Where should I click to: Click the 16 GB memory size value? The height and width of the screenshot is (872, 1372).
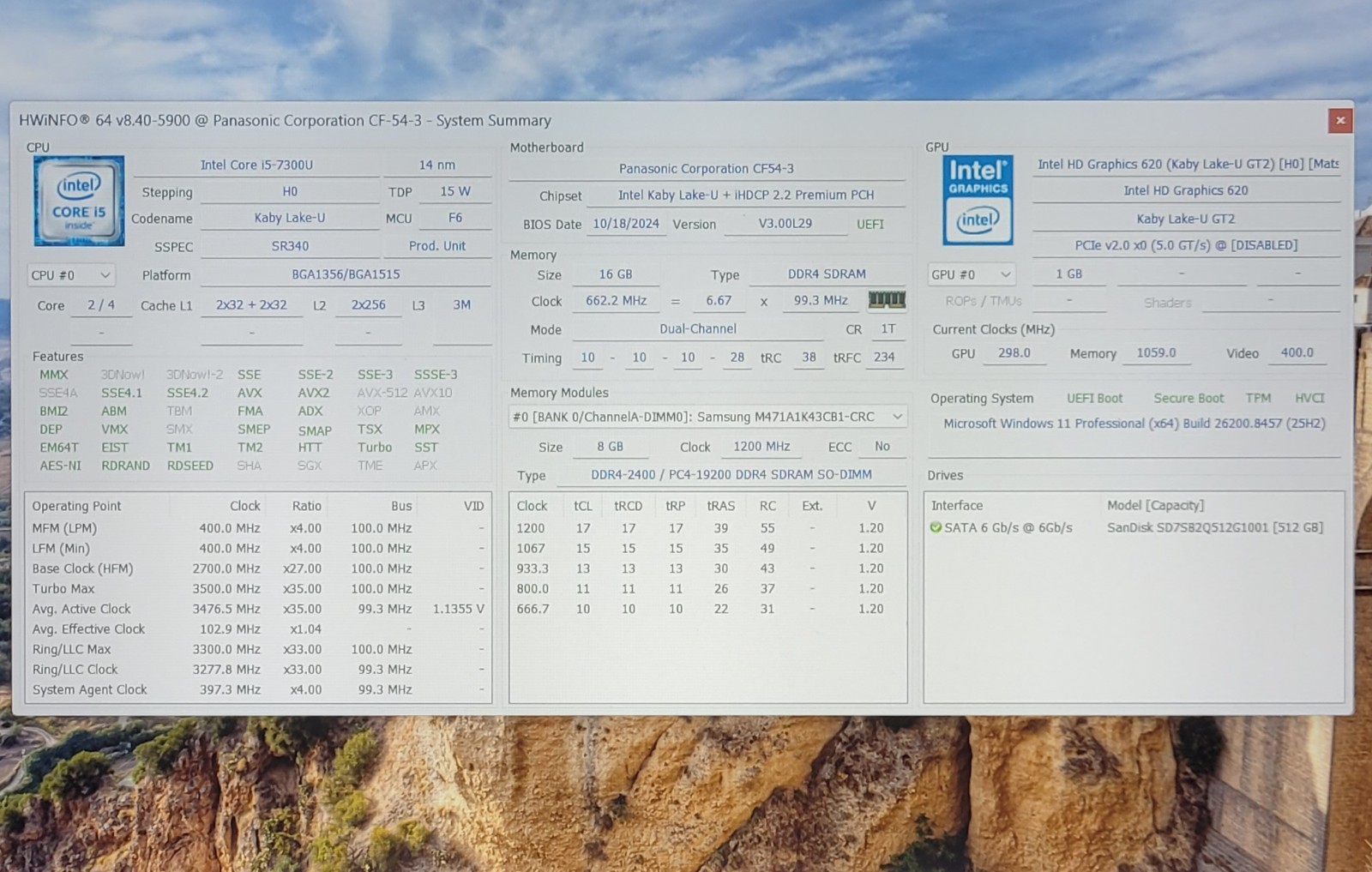(x=616, y=274)
